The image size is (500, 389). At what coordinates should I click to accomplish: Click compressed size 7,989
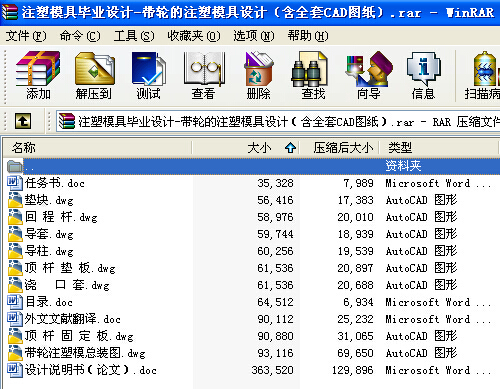point(358,183)
